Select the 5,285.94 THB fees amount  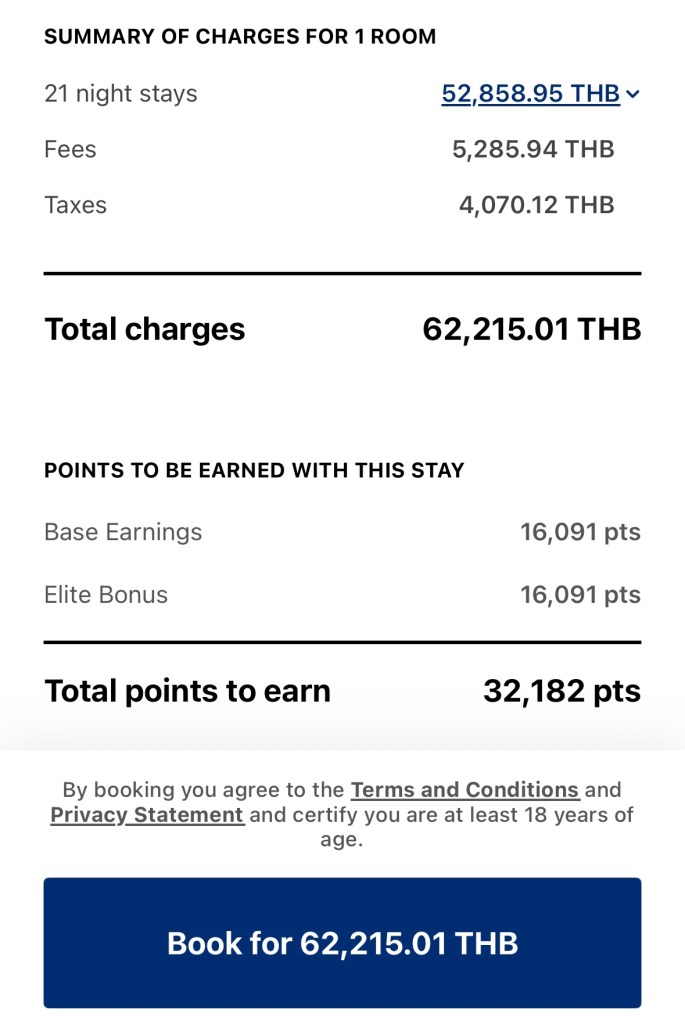(533, 150)
